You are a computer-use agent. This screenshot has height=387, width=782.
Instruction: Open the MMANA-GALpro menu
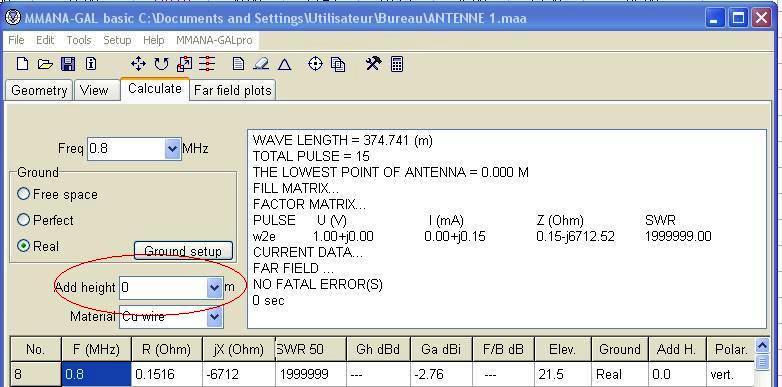coord(214,40)
